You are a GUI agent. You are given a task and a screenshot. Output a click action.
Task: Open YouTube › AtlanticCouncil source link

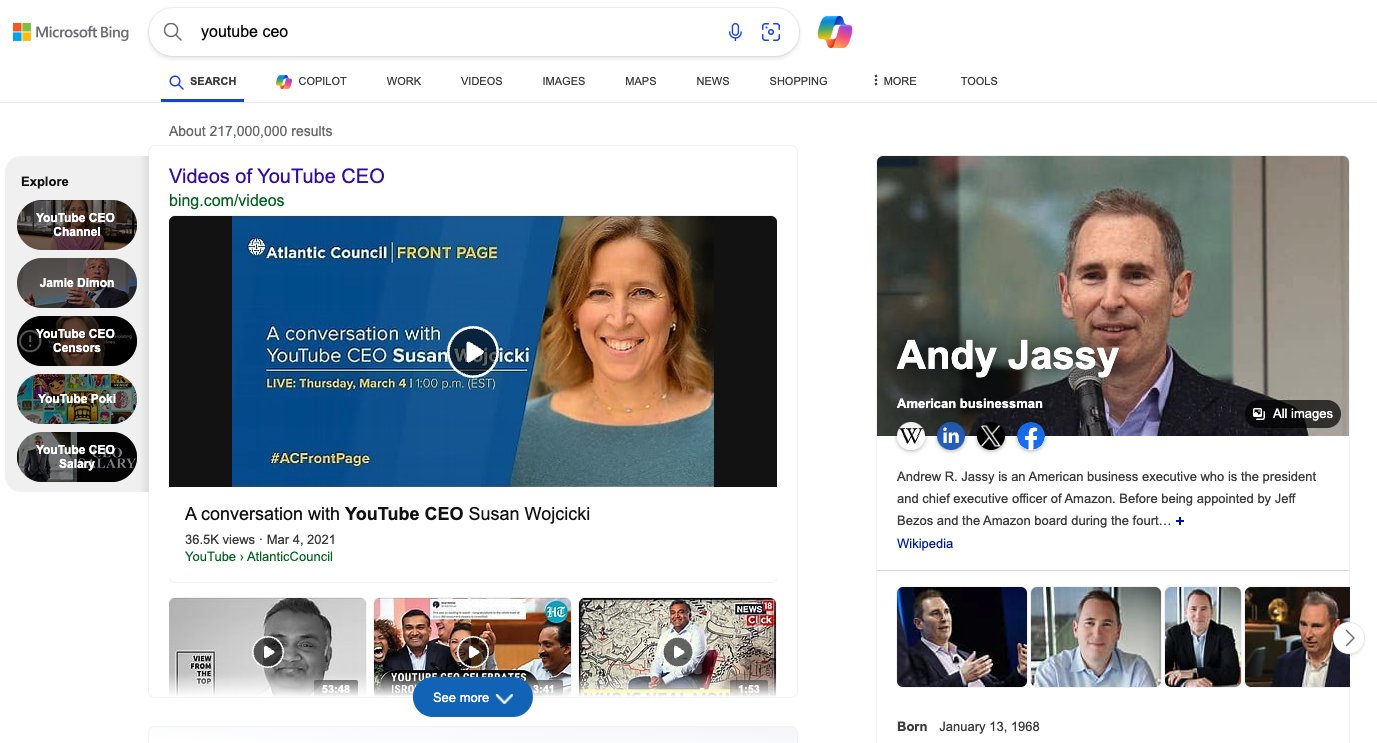(x=259, y=556)
